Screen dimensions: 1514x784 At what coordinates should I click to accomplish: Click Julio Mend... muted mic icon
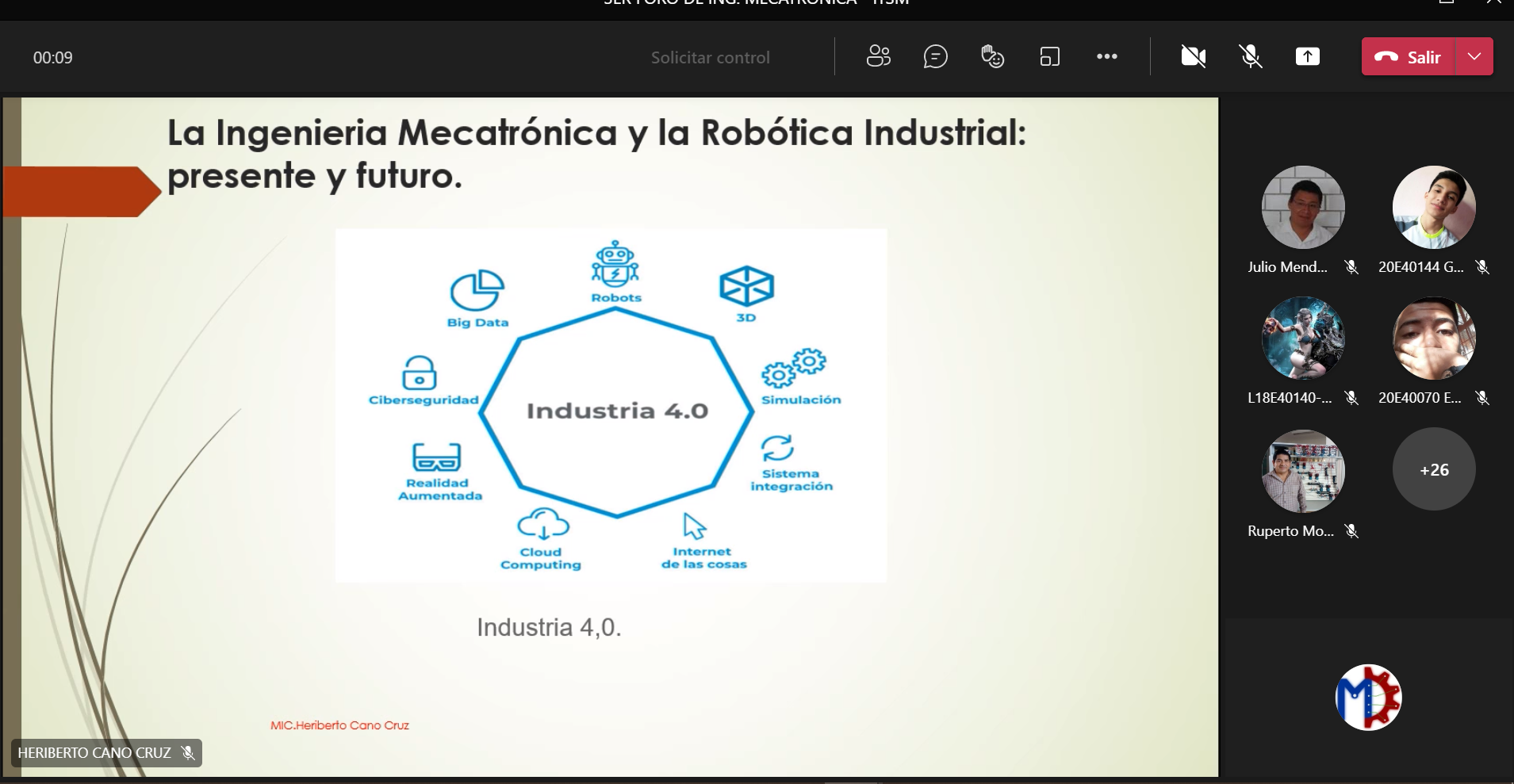(x=1351, y=267)
